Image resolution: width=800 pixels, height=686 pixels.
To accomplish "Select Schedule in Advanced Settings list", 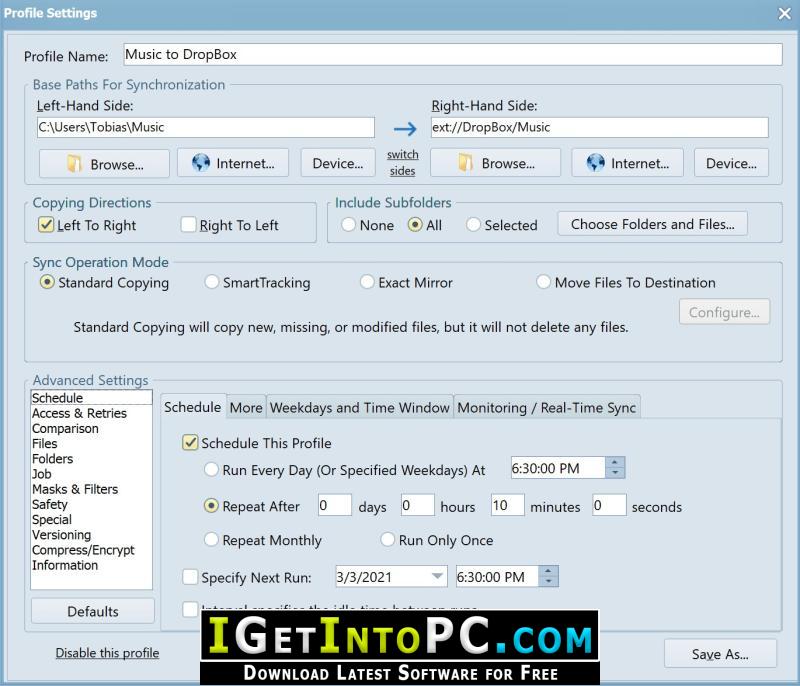I will [91, 398].
